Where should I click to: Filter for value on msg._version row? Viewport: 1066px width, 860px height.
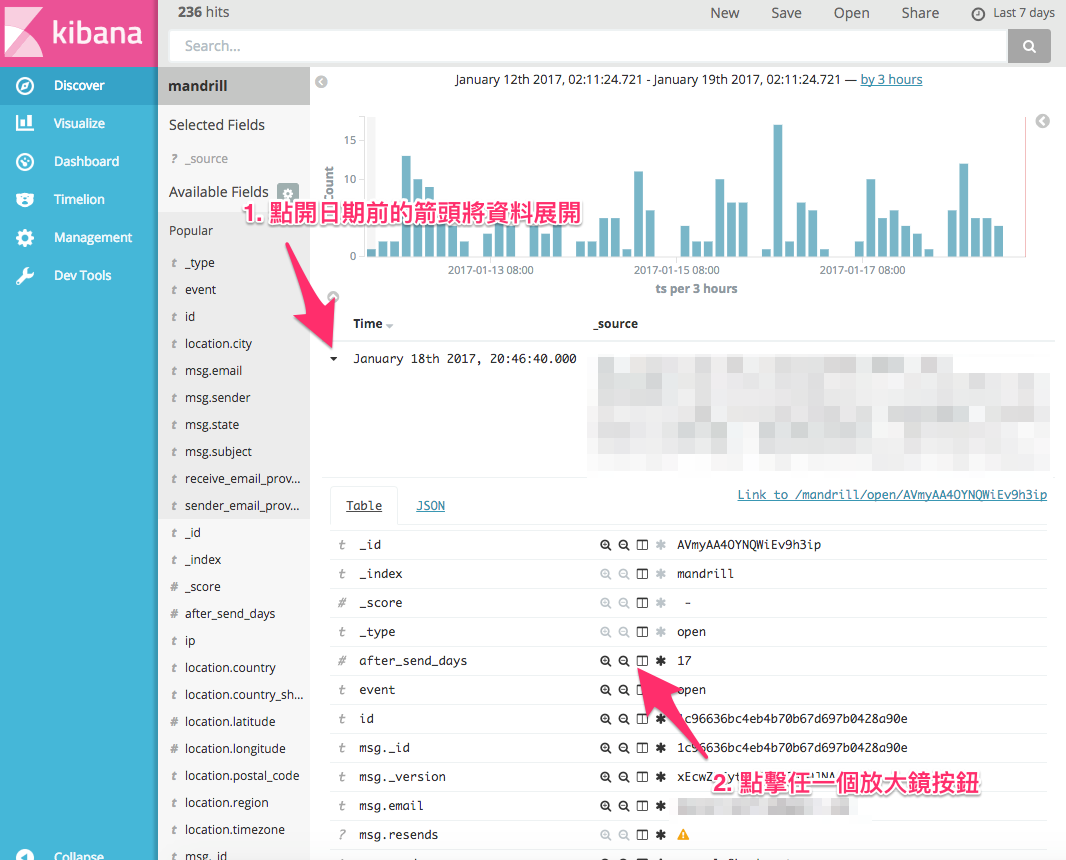(605, 777)
